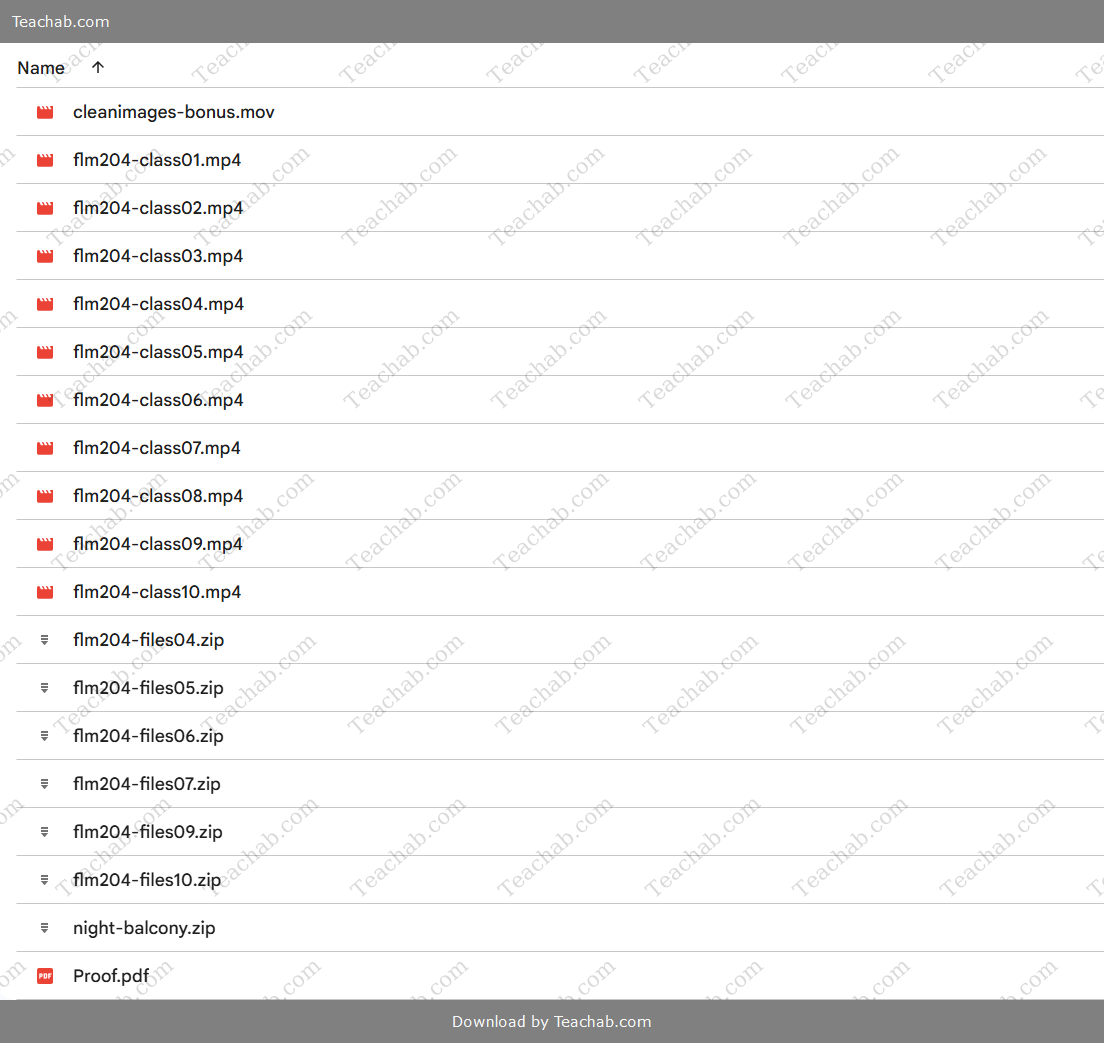Click the video icon for flm204-class10.mp4
This screenshot has width=1104, height=1043.
(x=45, y=592)
